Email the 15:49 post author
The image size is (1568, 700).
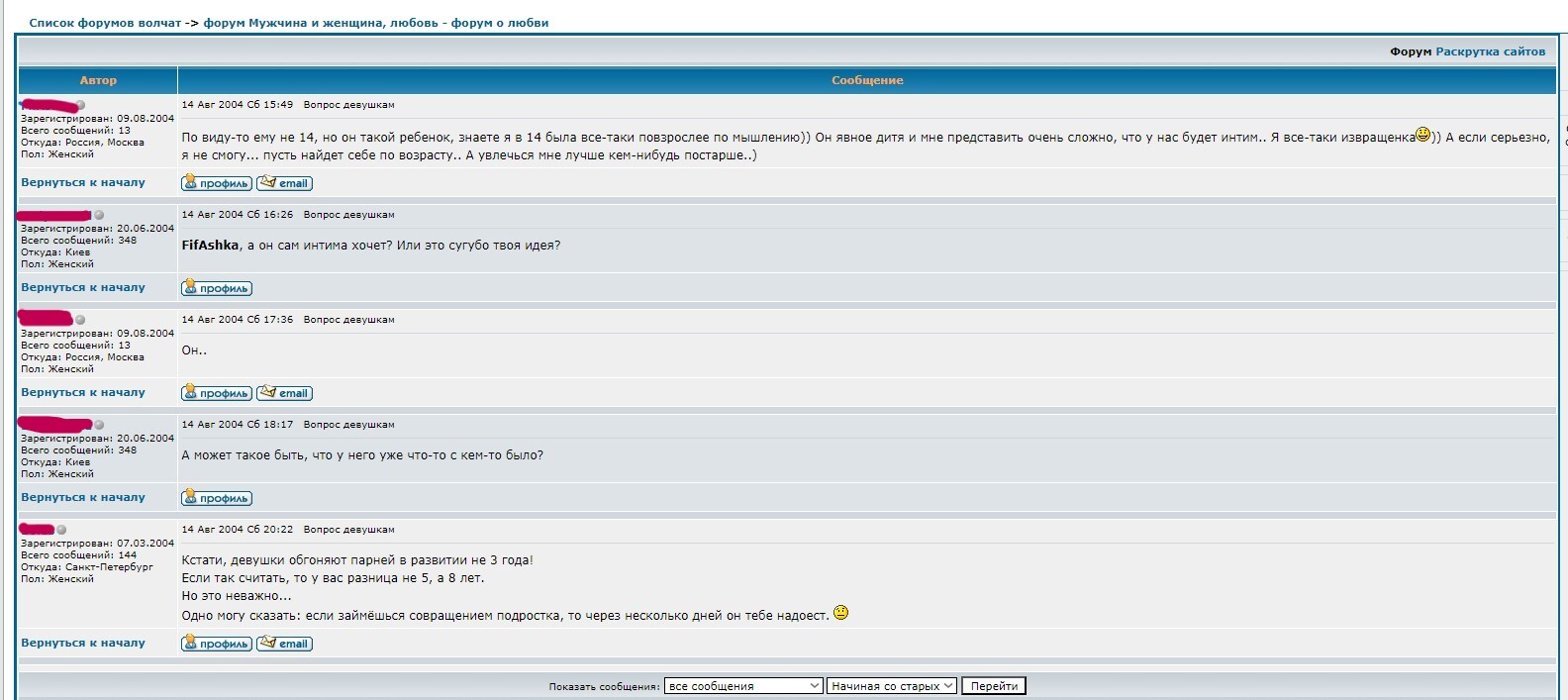(x=285, y=183)
